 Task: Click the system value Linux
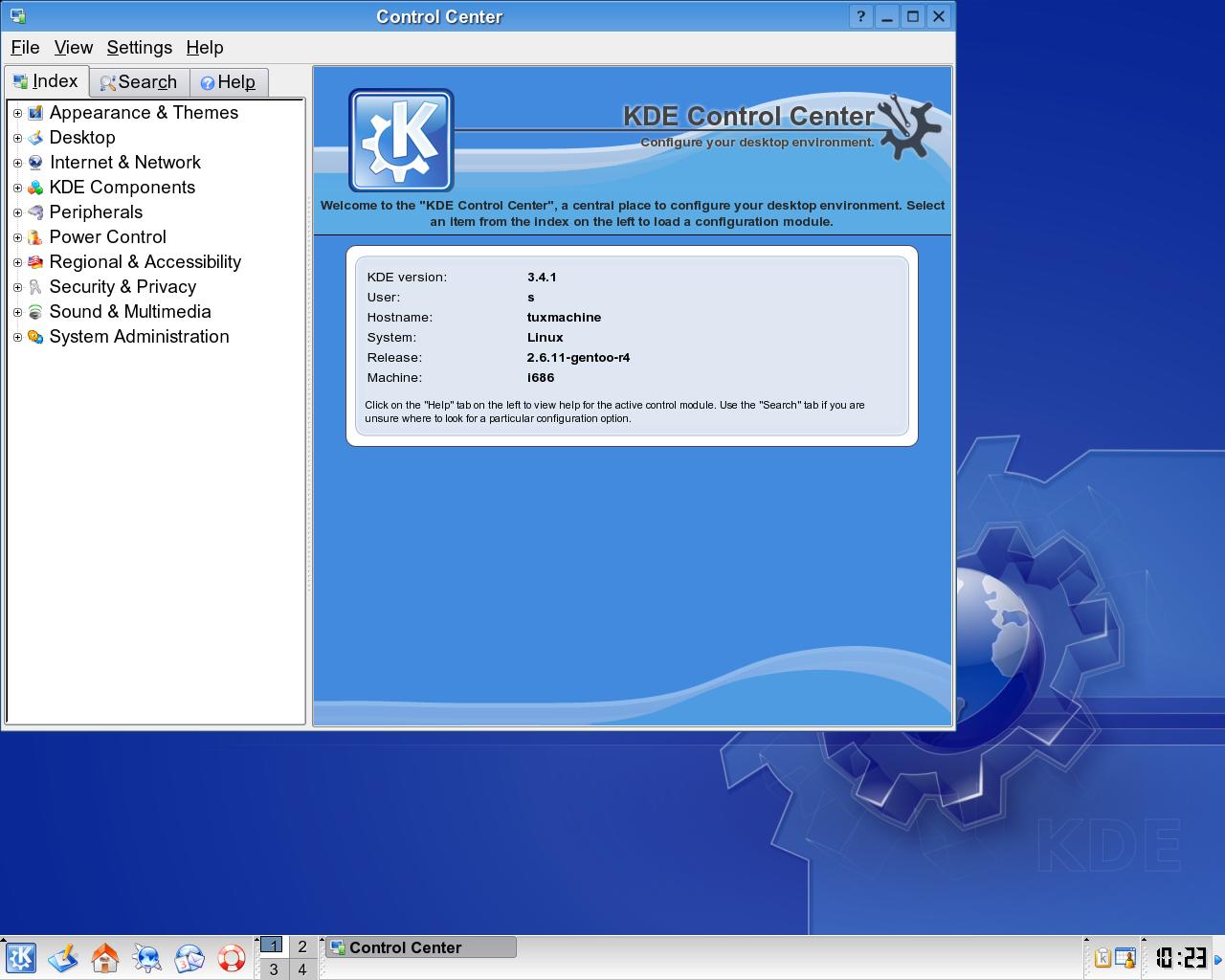[545, 337]
